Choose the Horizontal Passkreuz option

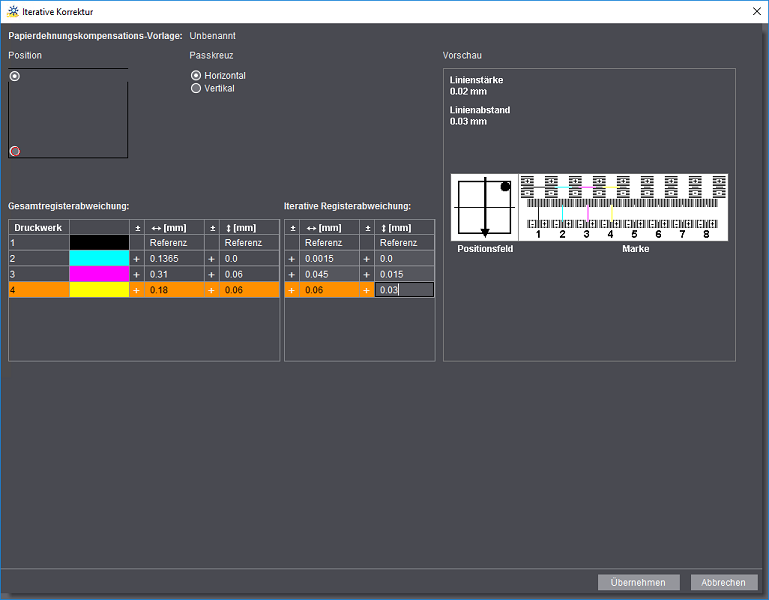coord(196,75)
